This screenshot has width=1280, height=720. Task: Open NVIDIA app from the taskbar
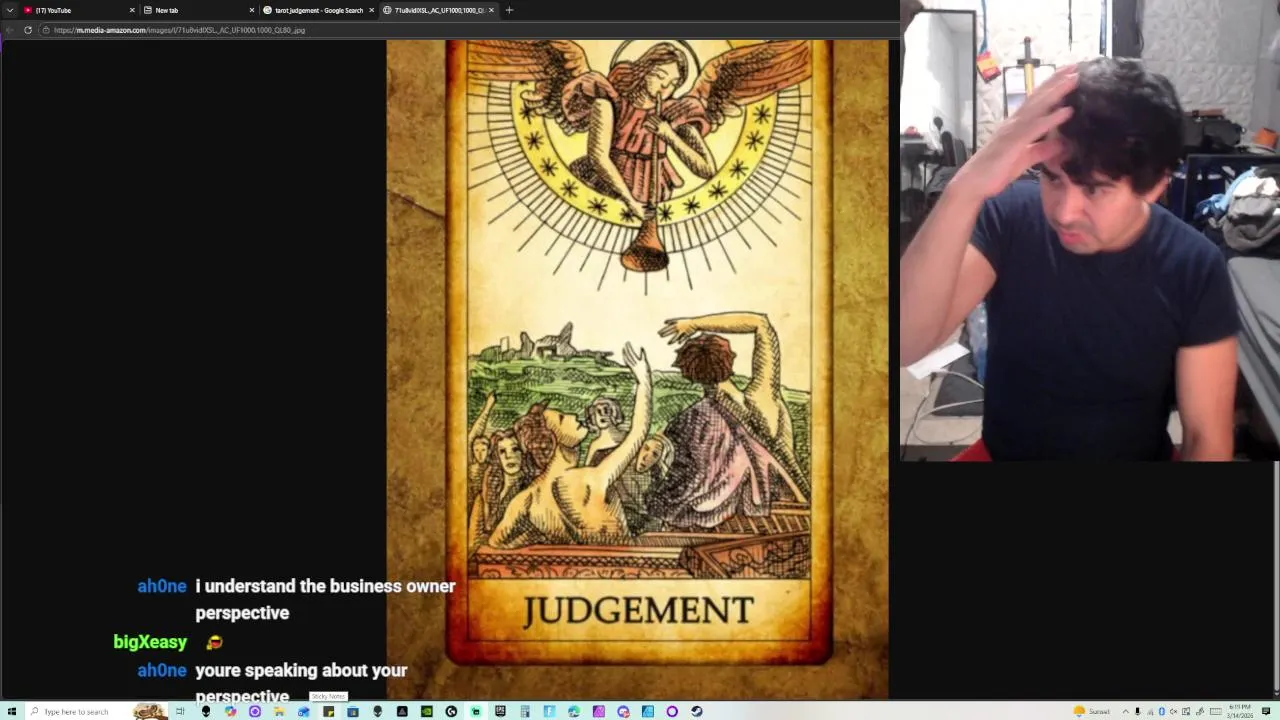tap(427, 711)
